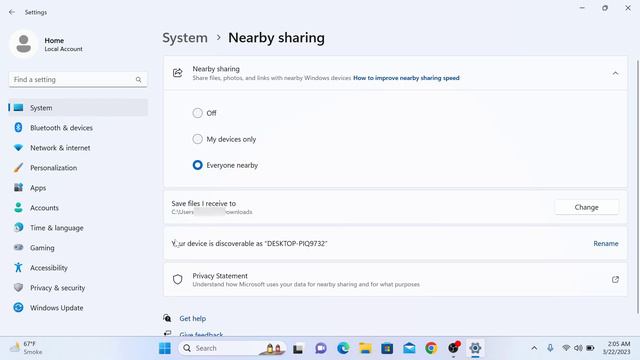The image size is (640, 360).
Task: Click the System breadcrumb link
Action: (x=185, y=38)
